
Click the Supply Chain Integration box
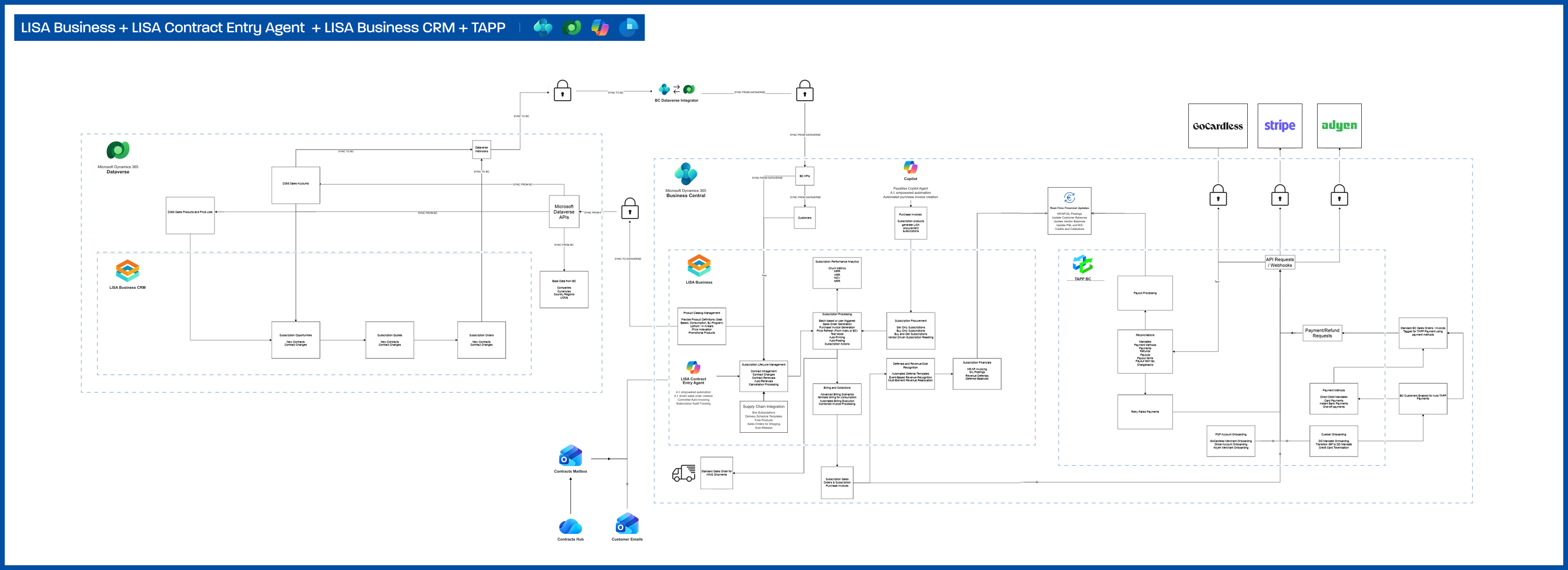click(763, 417)
